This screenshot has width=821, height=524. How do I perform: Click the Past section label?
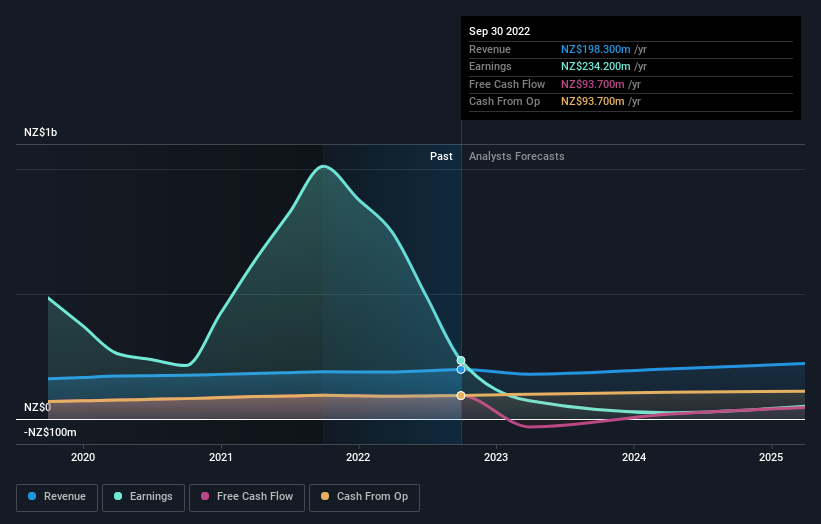point(441,156)
